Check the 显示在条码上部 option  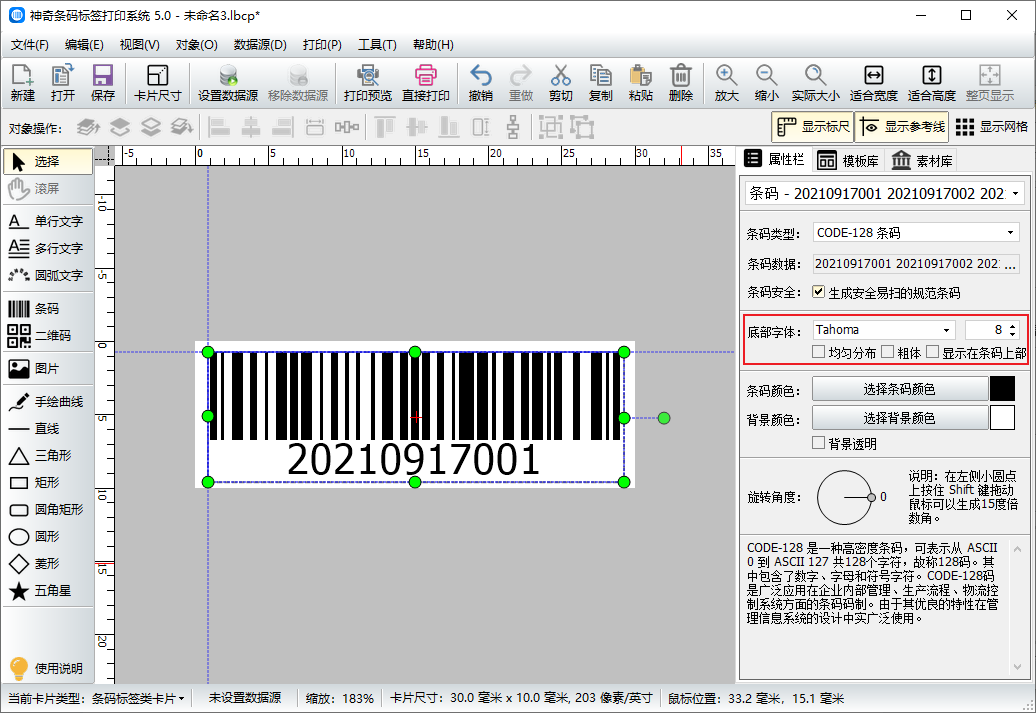click(x=932, y=352)
